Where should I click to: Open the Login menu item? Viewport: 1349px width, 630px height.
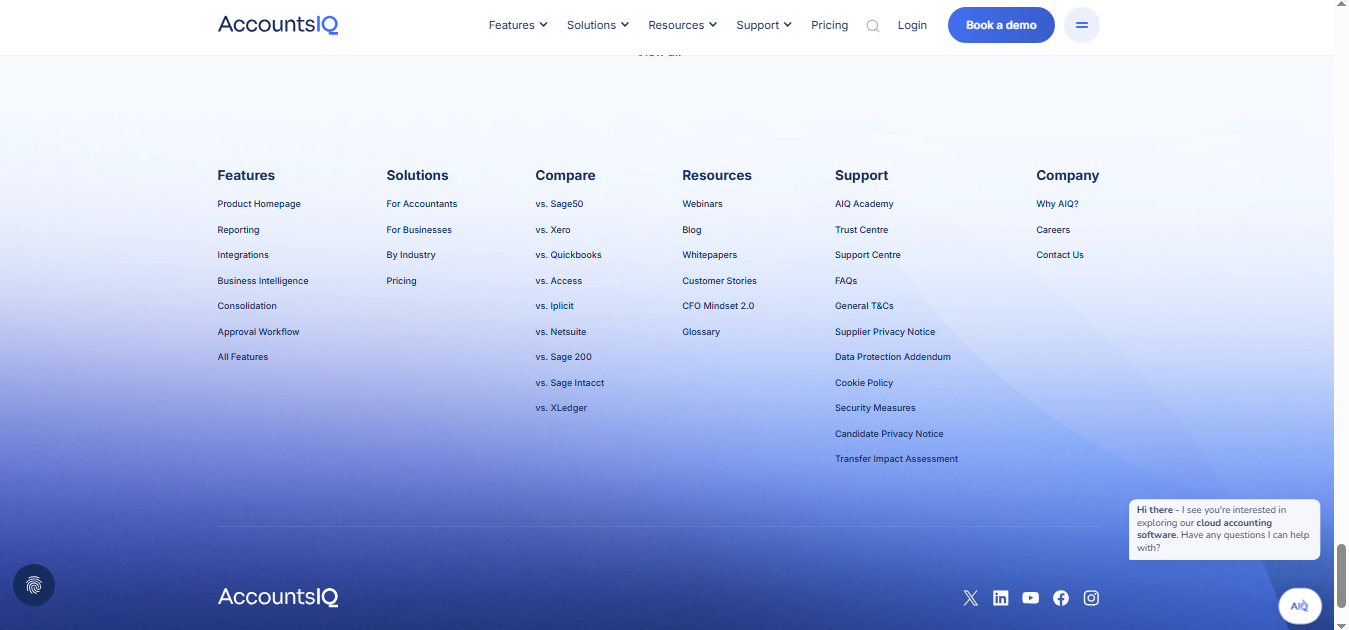(911, 25)
